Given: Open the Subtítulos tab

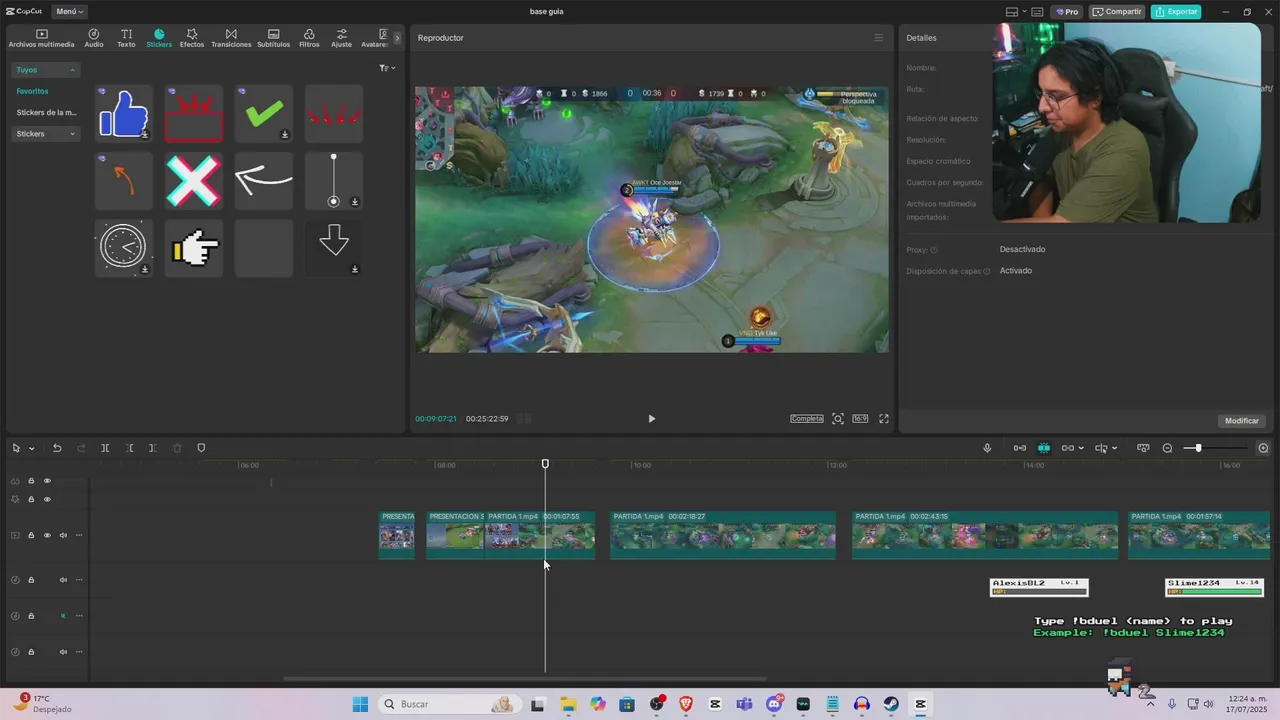Looking at the screenshot, I should [273, 38].
